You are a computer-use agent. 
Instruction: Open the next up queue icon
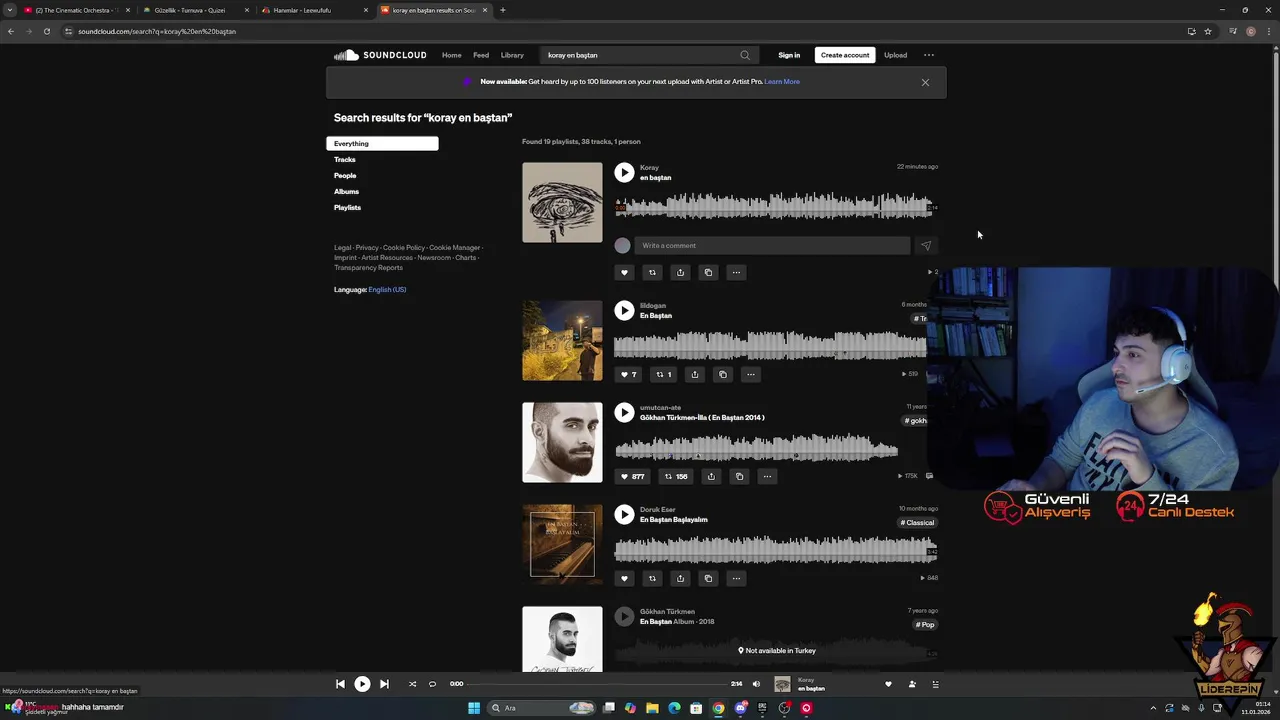click(936, 684)
